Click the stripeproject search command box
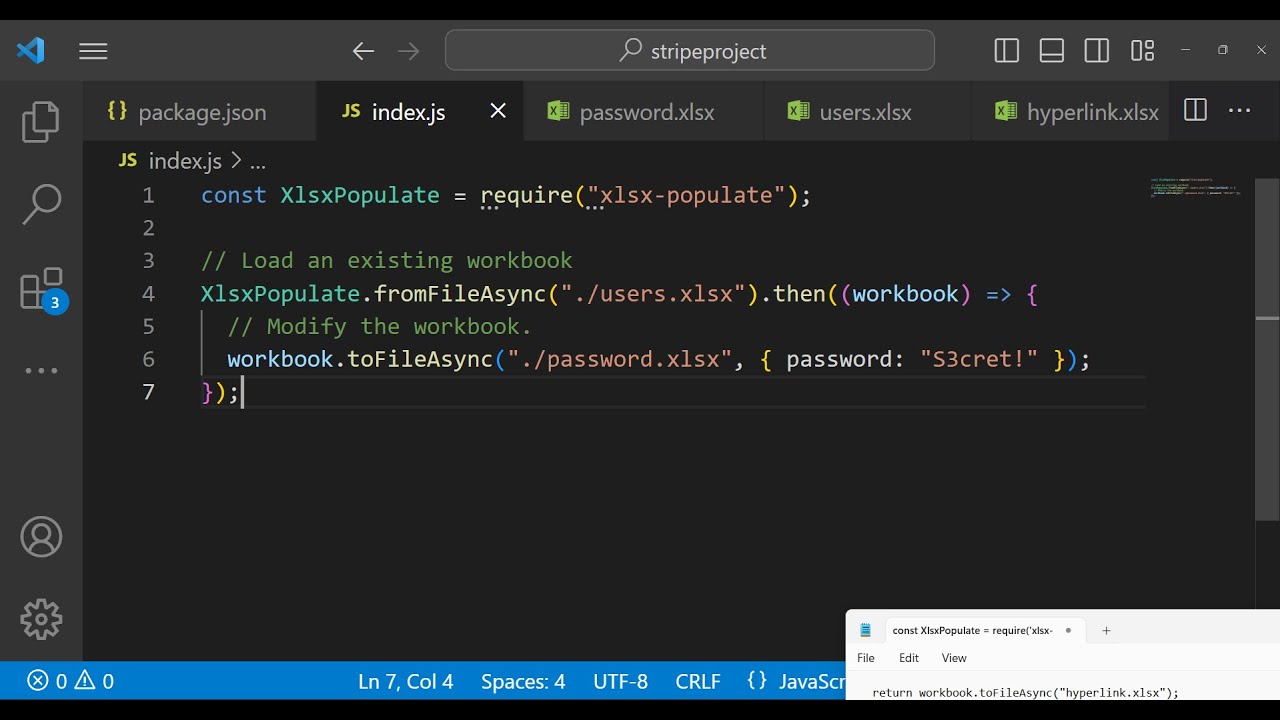The height and width of the screenshot is (720, 1280). click(690, 51)
